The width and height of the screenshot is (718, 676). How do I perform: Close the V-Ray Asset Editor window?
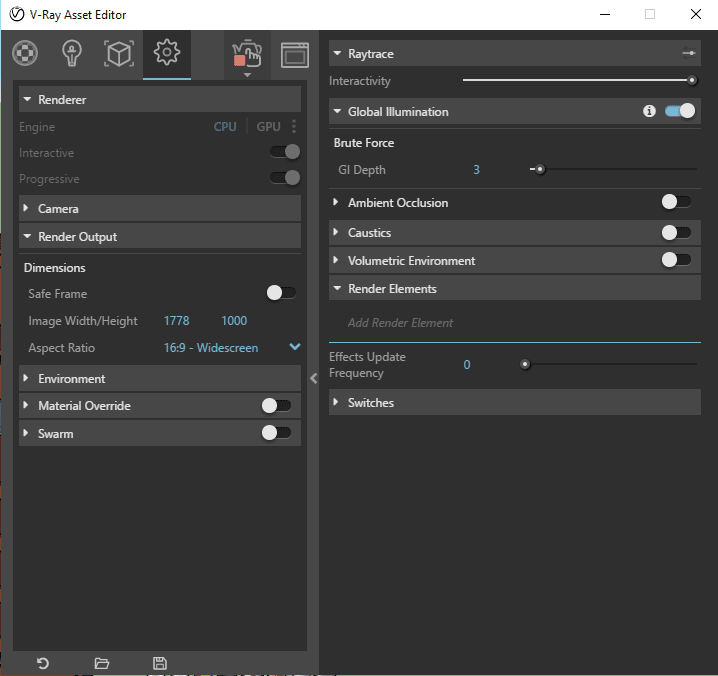coord(696,14)
